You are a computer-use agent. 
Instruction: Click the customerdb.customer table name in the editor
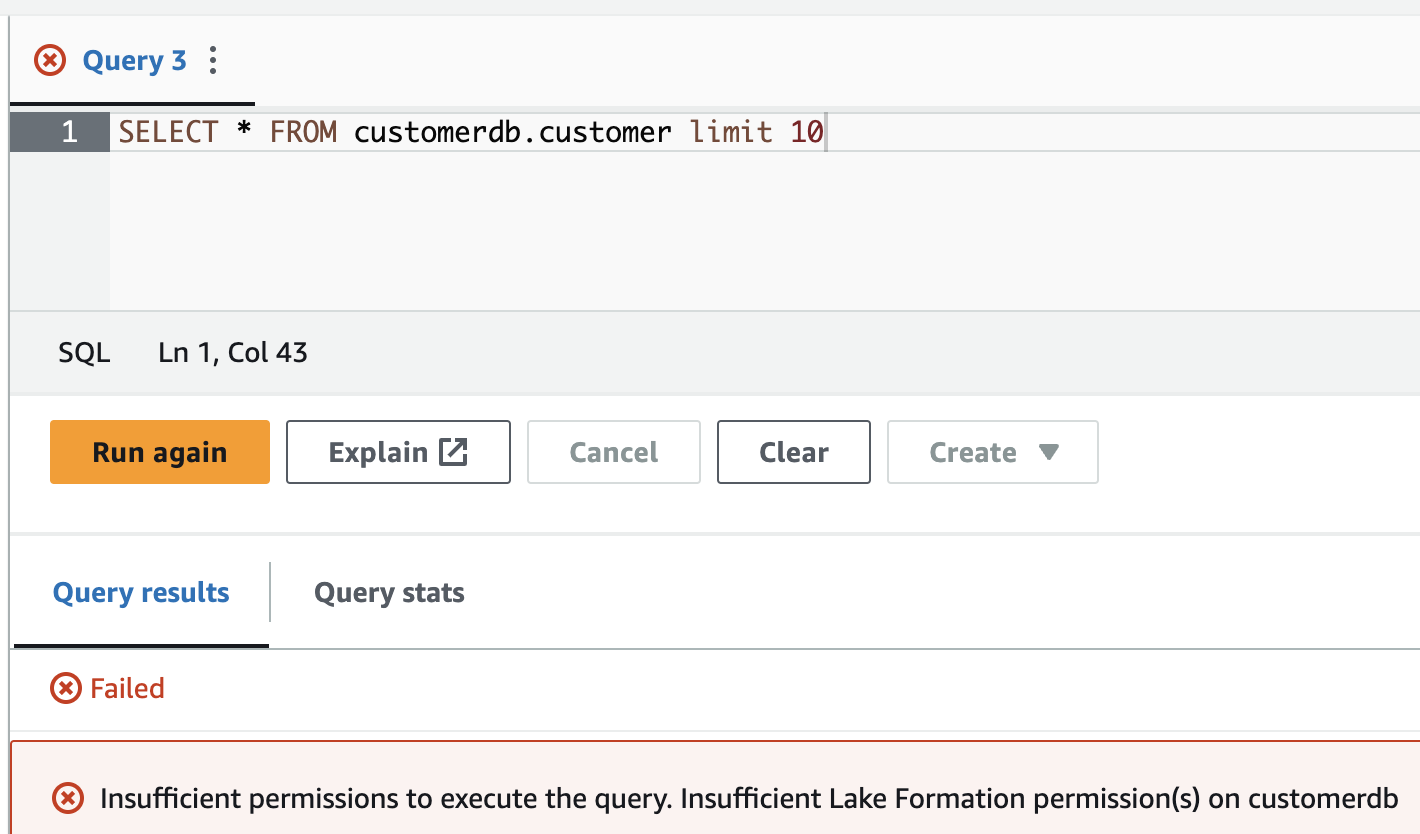coord(512,132)
